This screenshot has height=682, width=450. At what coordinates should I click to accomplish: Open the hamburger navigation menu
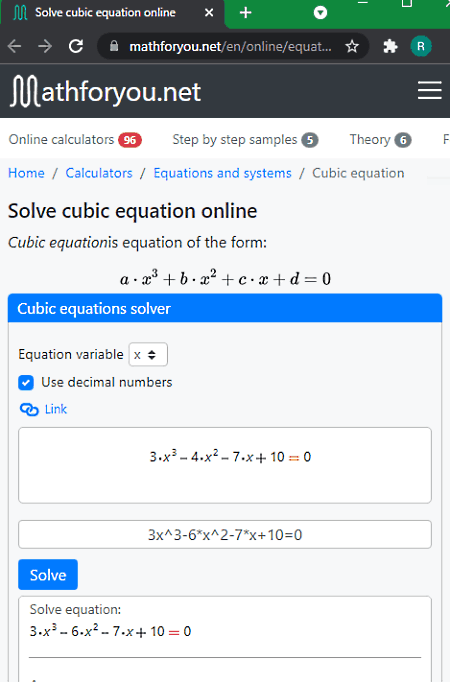(430, 90)
